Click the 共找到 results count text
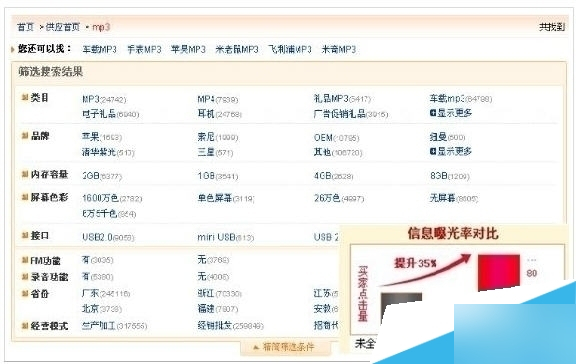This screenshot has height=364, width=576. (552, 27)
